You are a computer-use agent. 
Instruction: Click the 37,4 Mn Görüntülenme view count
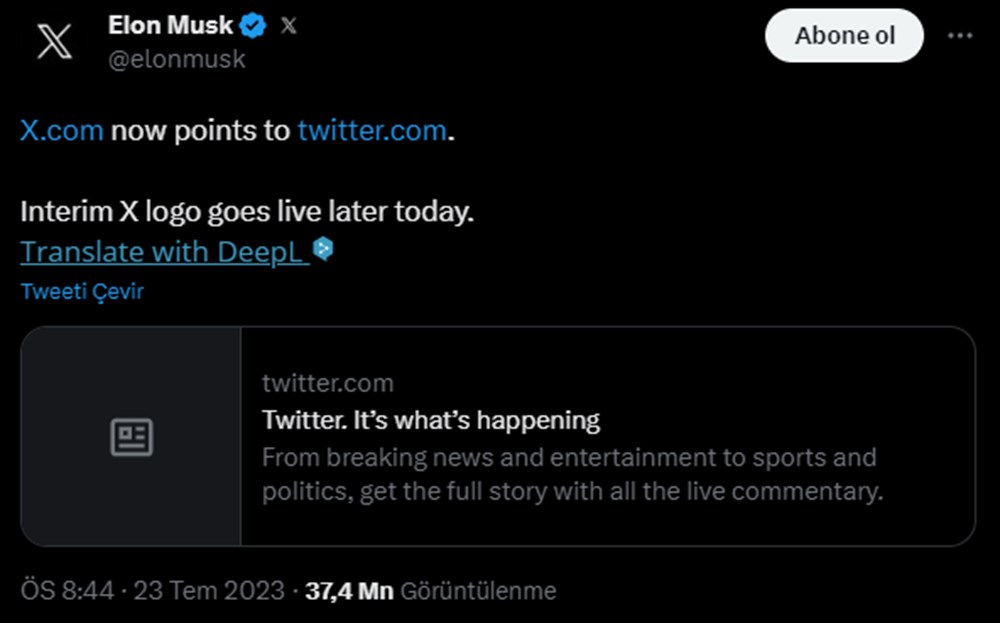(x=430, y=590)
